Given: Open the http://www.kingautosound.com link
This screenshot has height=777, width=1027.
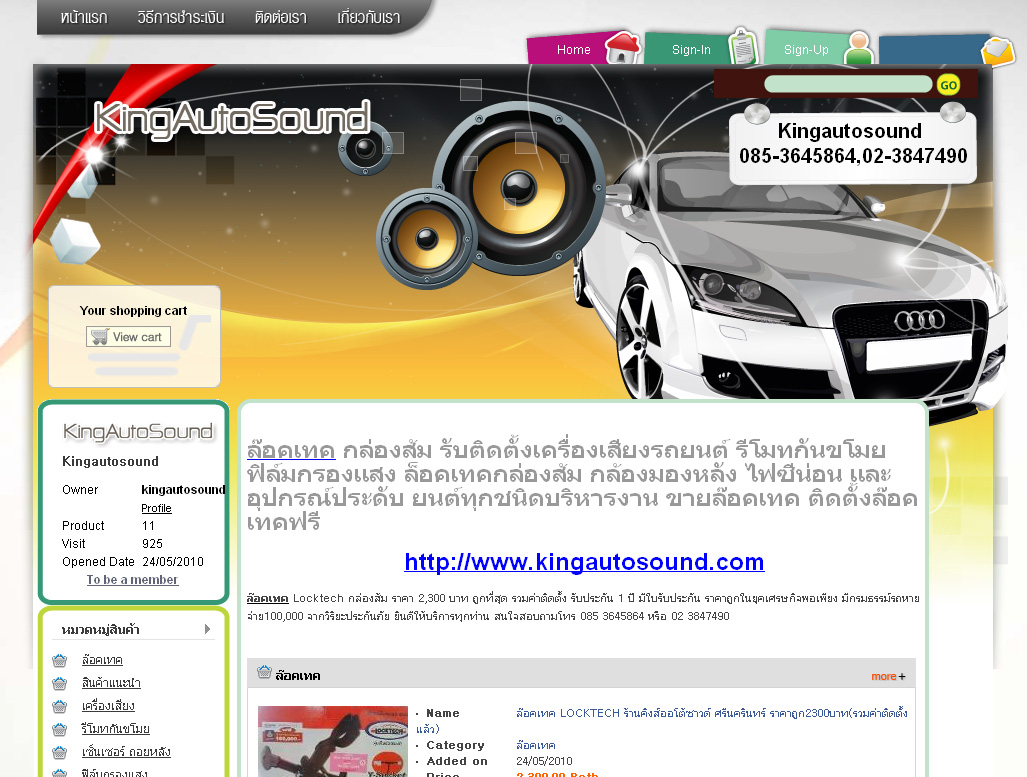Looking at the screenshot, I should coord(584,562).
